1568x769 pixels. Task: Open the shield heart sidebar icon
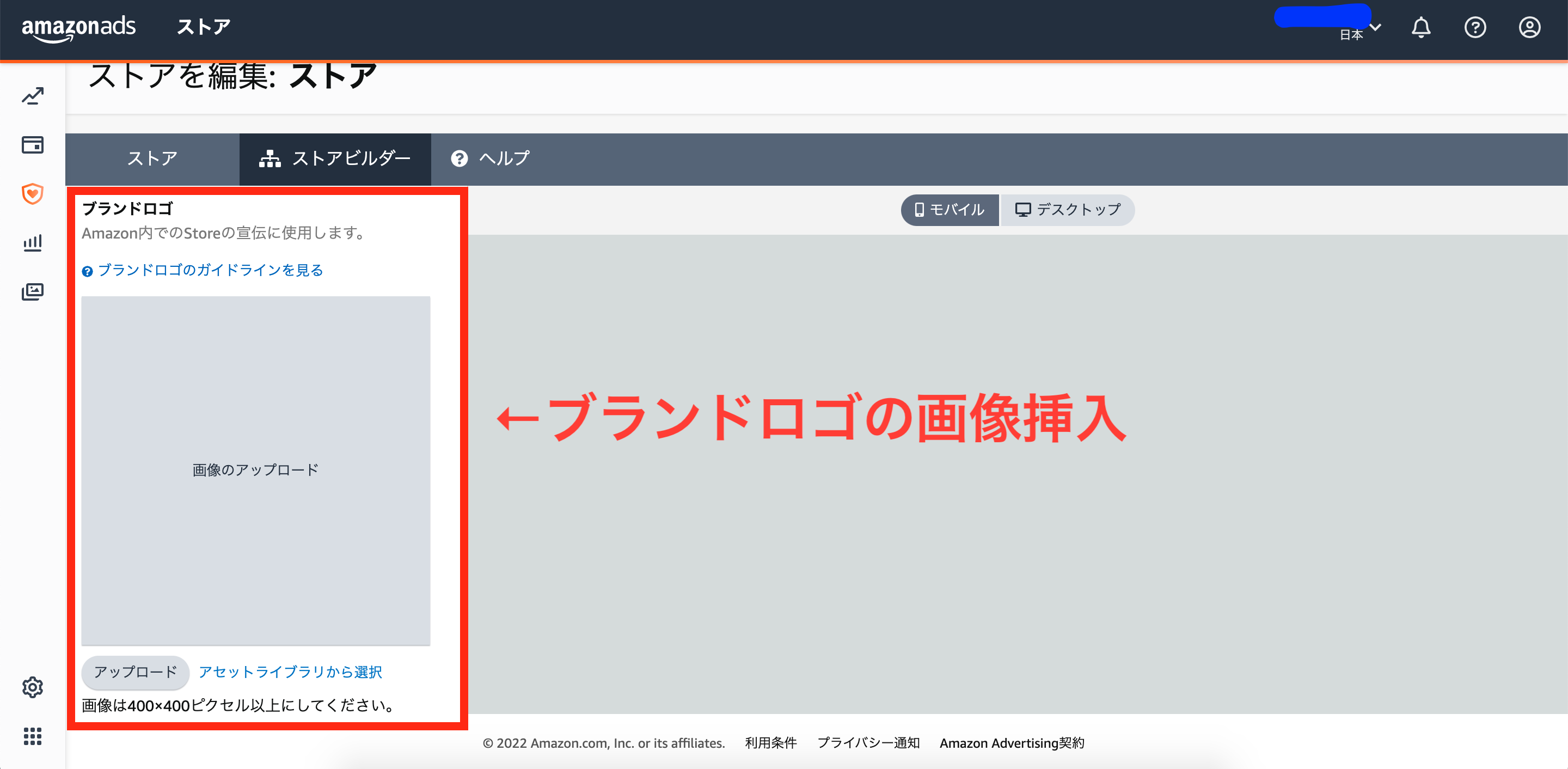[33, 194]
